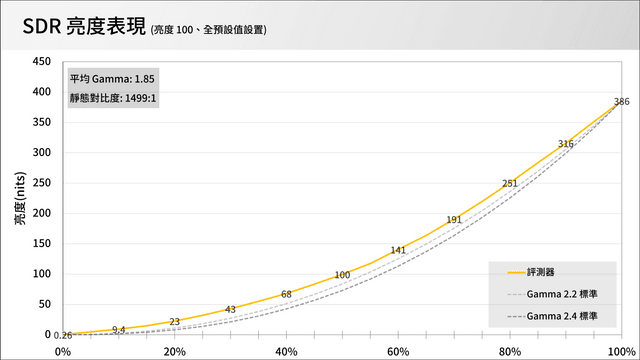
Task: Click the data label '100' on the curve
Action: coord(342,275)
